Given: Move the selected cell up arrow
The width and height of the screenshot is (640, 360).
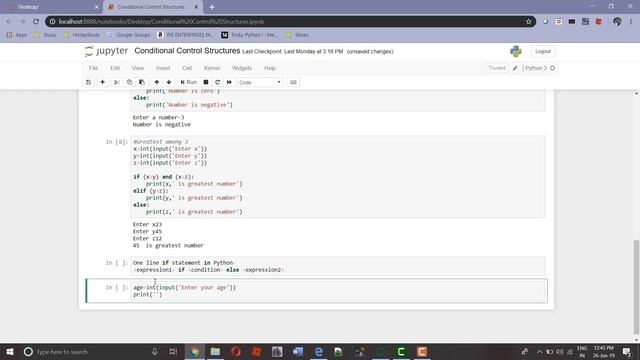Looking at the screenshot, I should pyautogui.click(x=156, y=82).
